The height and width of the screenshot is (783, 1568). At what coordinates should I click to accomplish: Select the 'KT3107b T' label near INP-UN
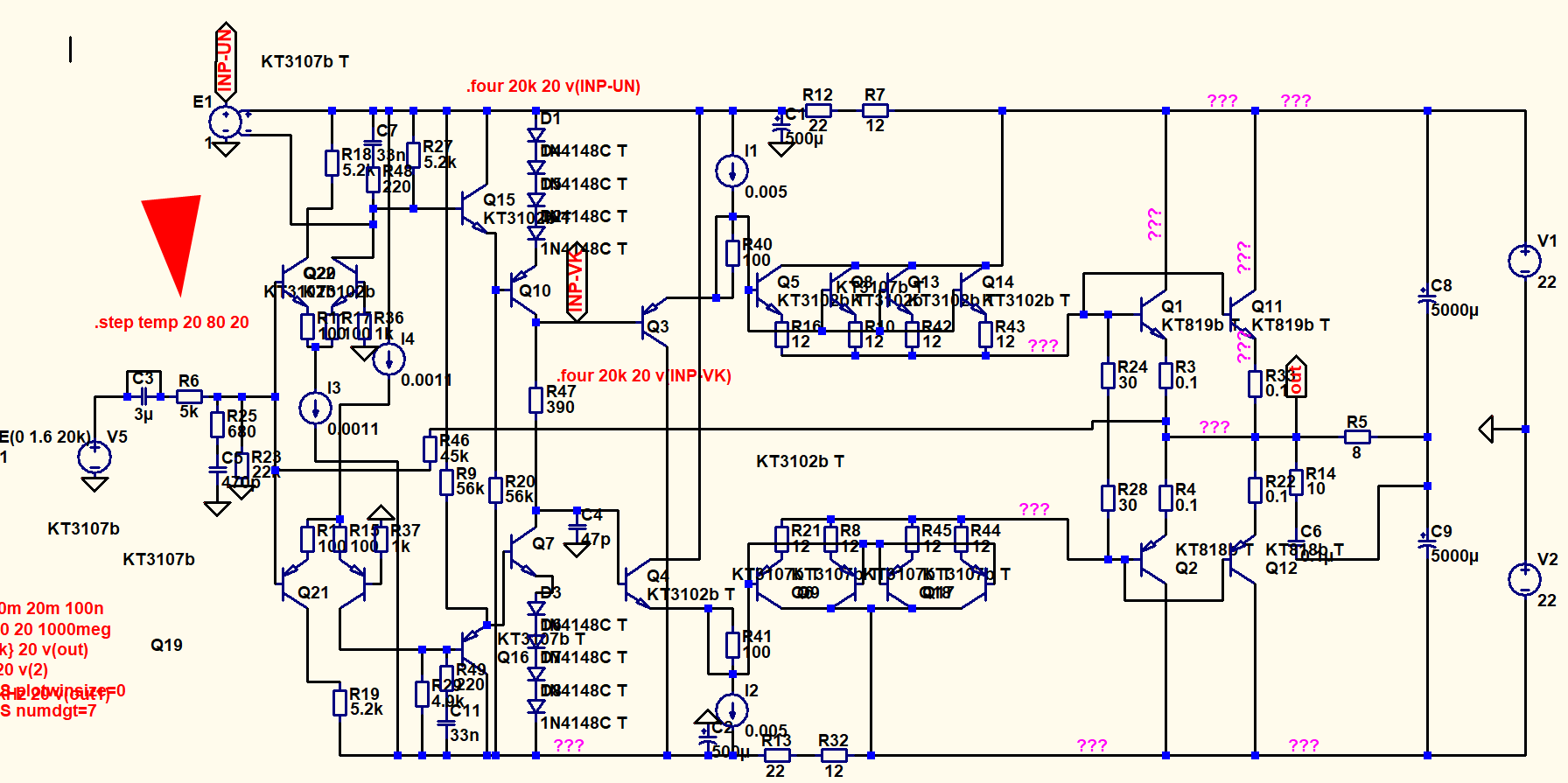(305, 61)
